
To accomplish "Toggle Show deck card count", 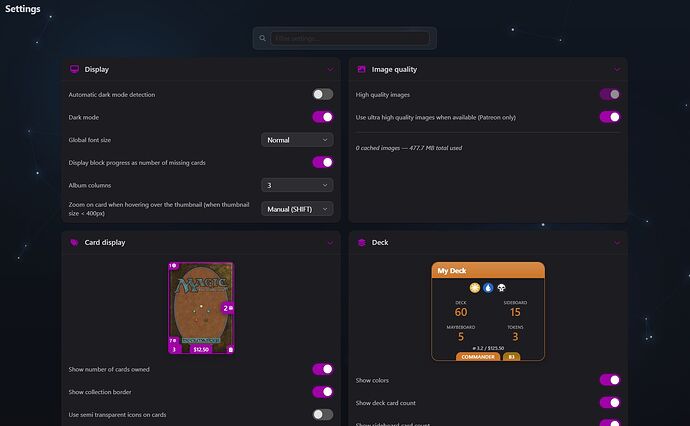I will 610,403.
